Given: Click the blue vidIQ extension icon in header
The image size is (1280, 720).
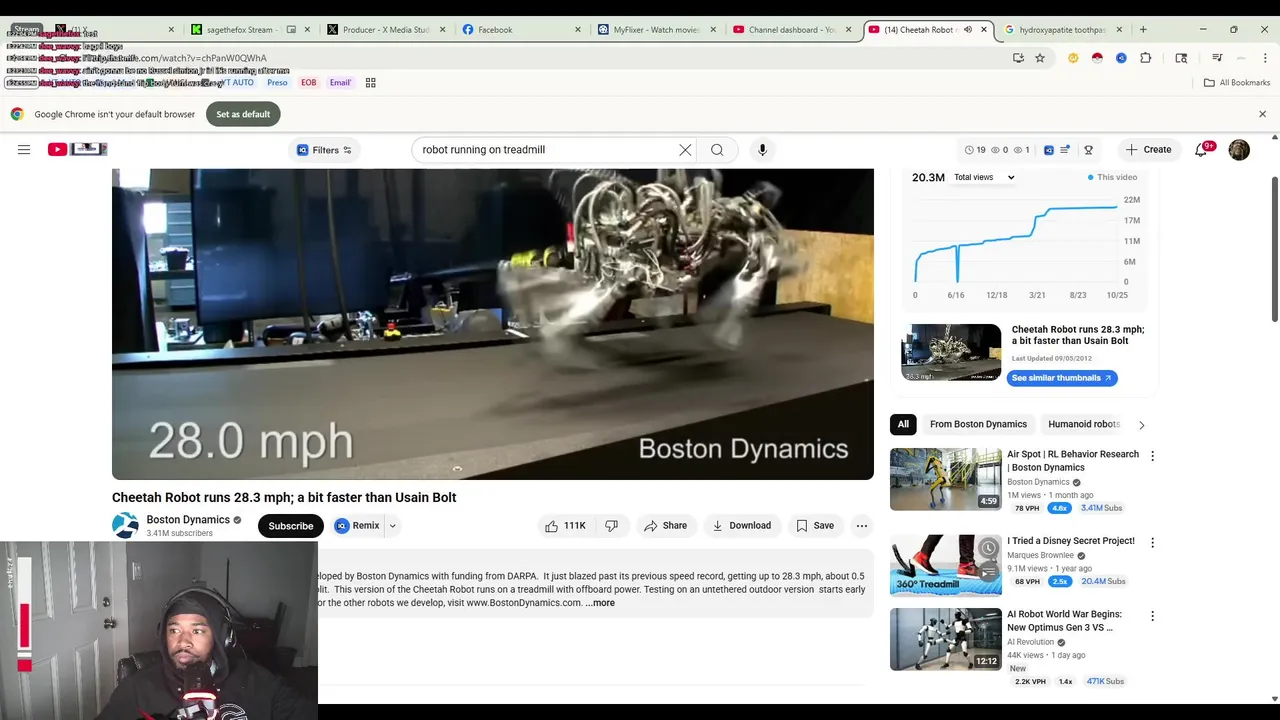Looking at the screenshot, I should (1049, 150).
